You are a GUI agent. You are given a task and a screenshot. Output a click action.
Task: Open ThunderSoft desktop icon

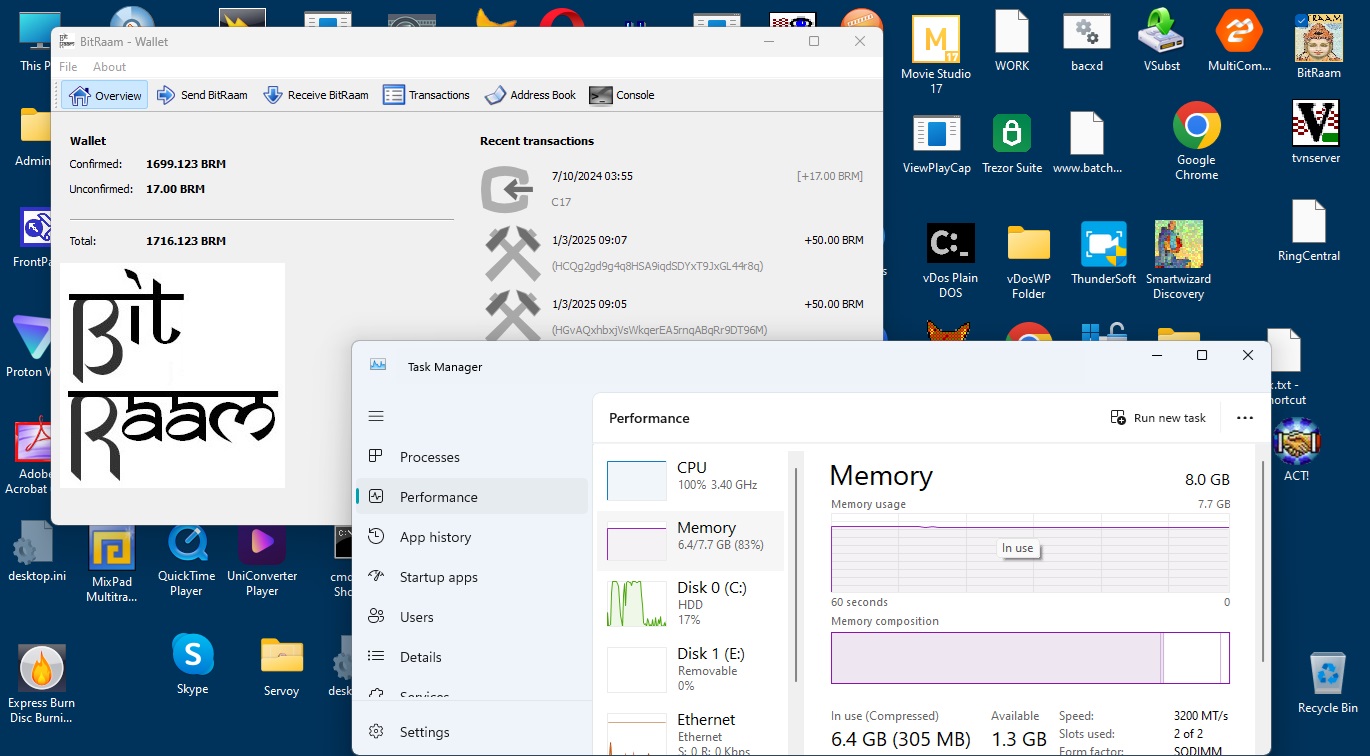[1104, 254]
